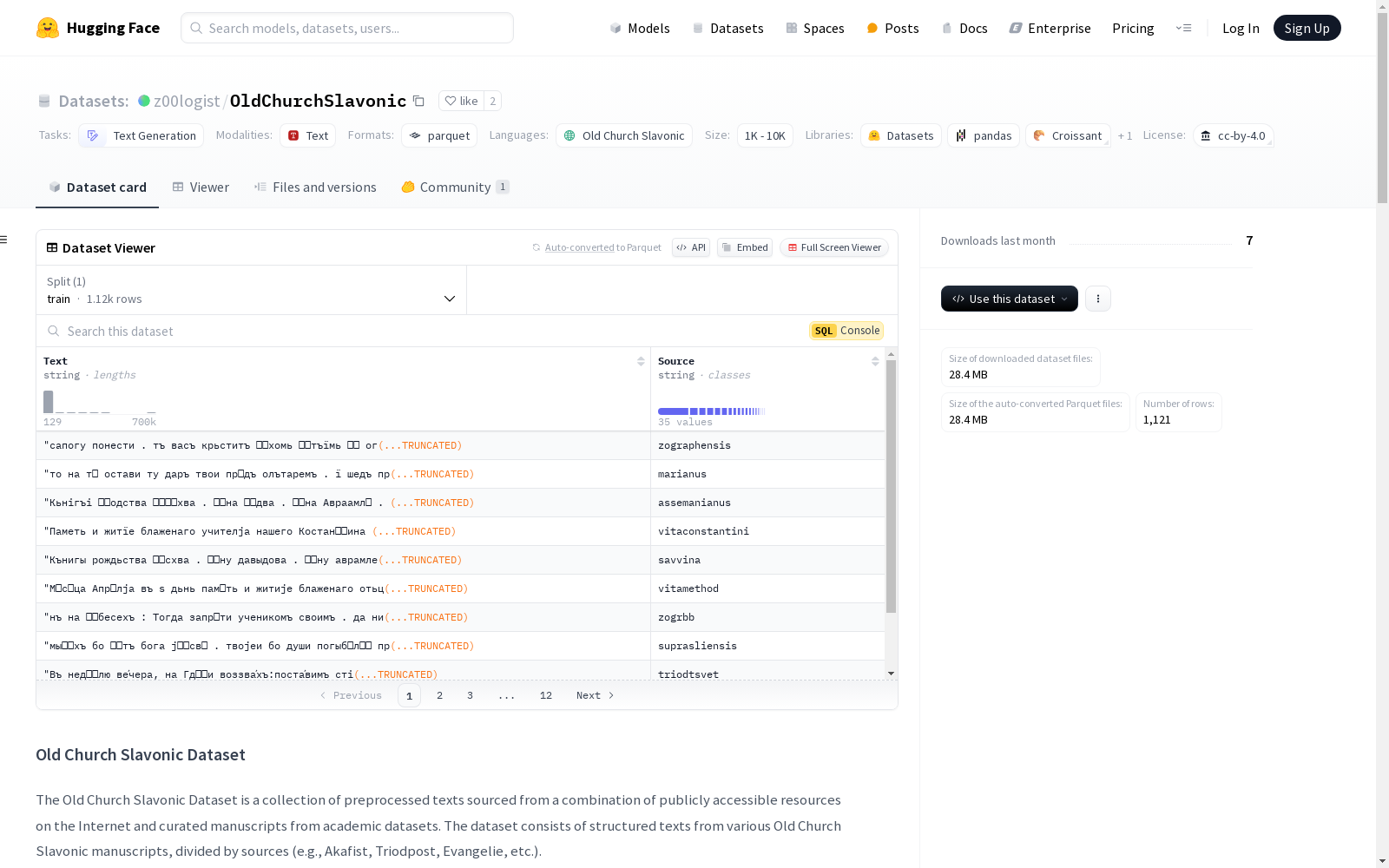
Task: Click the Pricing link
Action: [x=1133, y=28]
